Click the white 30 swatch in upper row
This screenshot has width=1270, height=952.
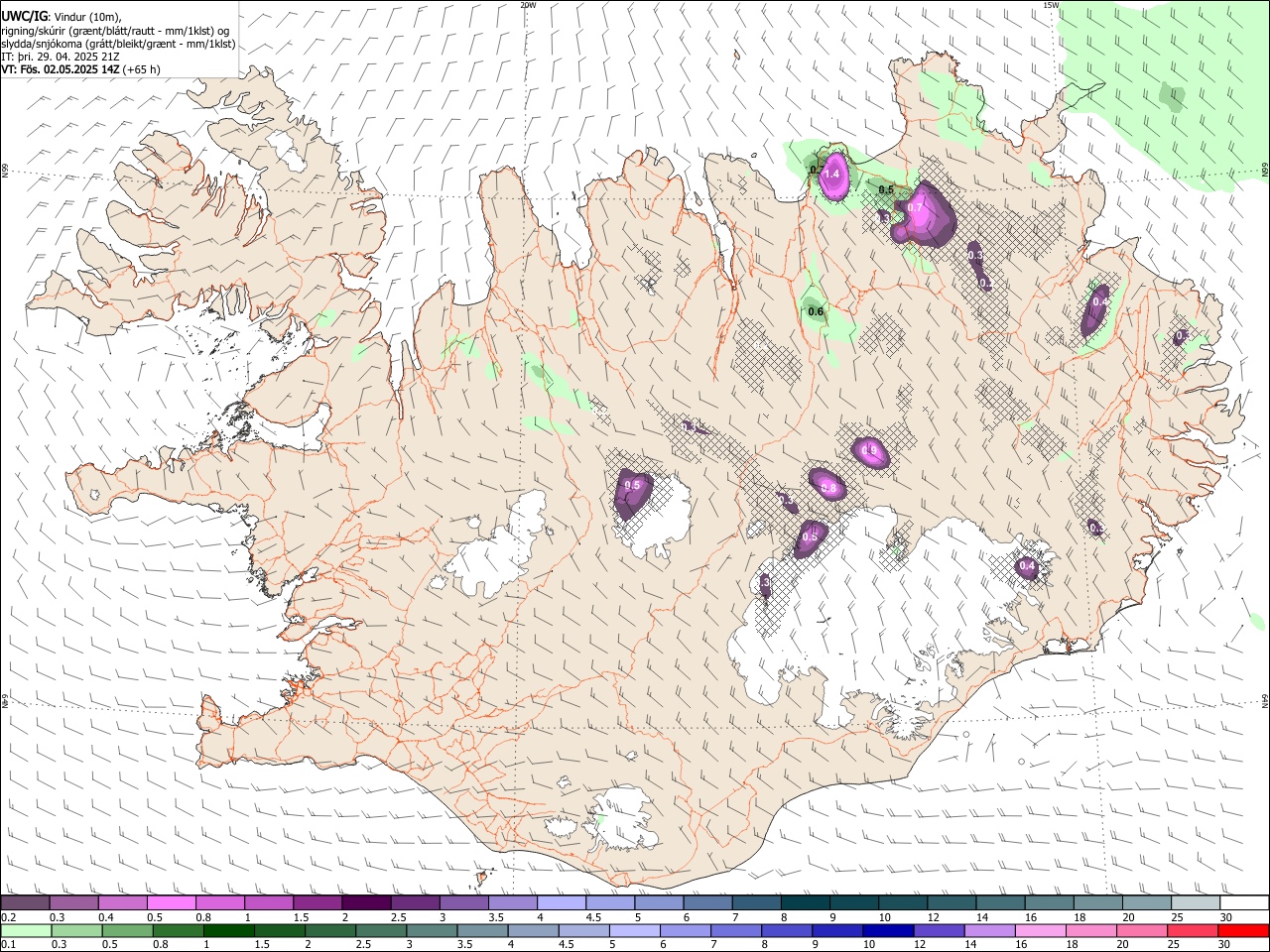click(1244, 902)
